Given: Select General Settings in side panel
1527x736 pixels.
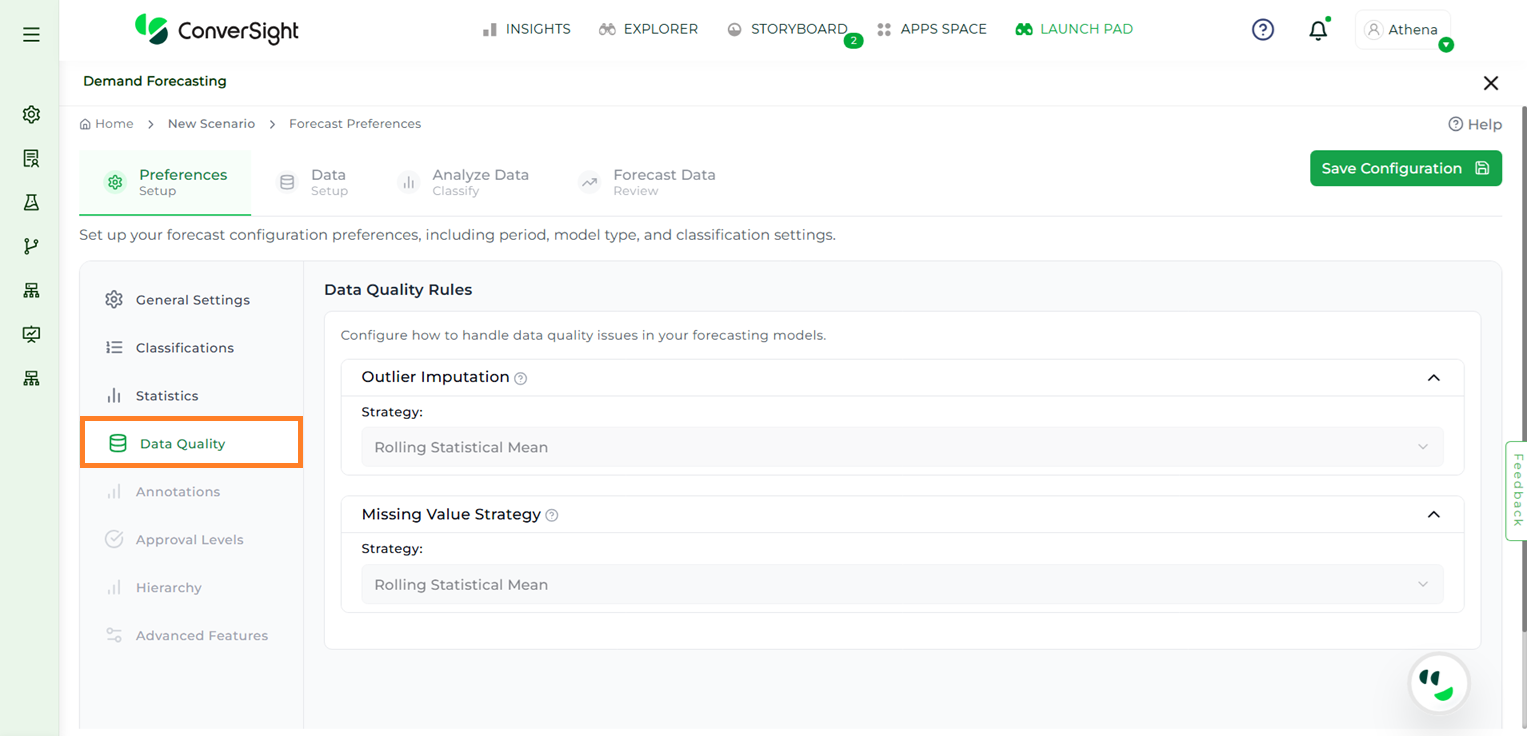Looking at the screenshot, I should [192, 300].
